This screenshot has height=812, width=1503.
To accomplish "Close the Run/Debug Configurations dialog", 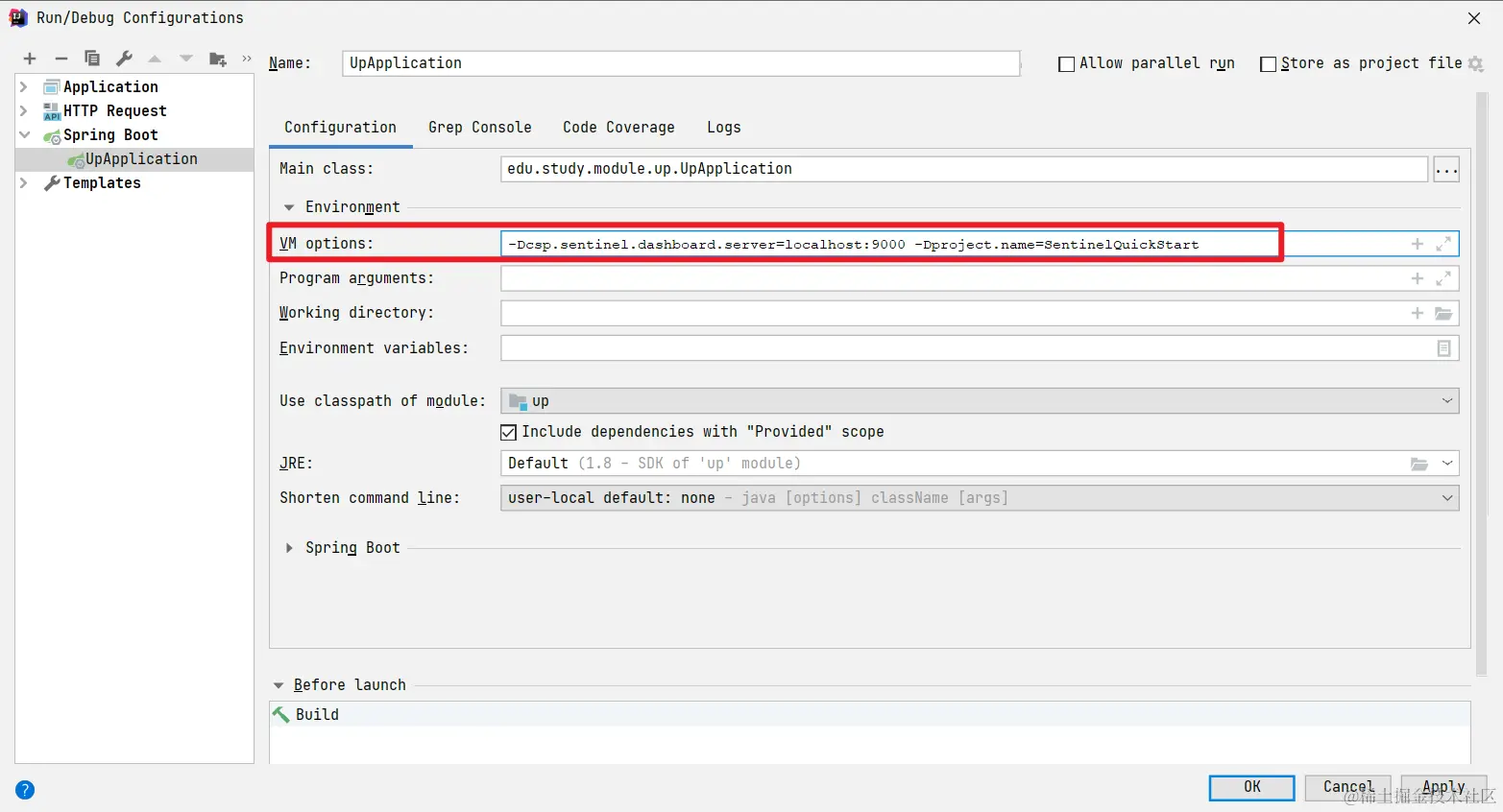I will [x=1474, y=18].
